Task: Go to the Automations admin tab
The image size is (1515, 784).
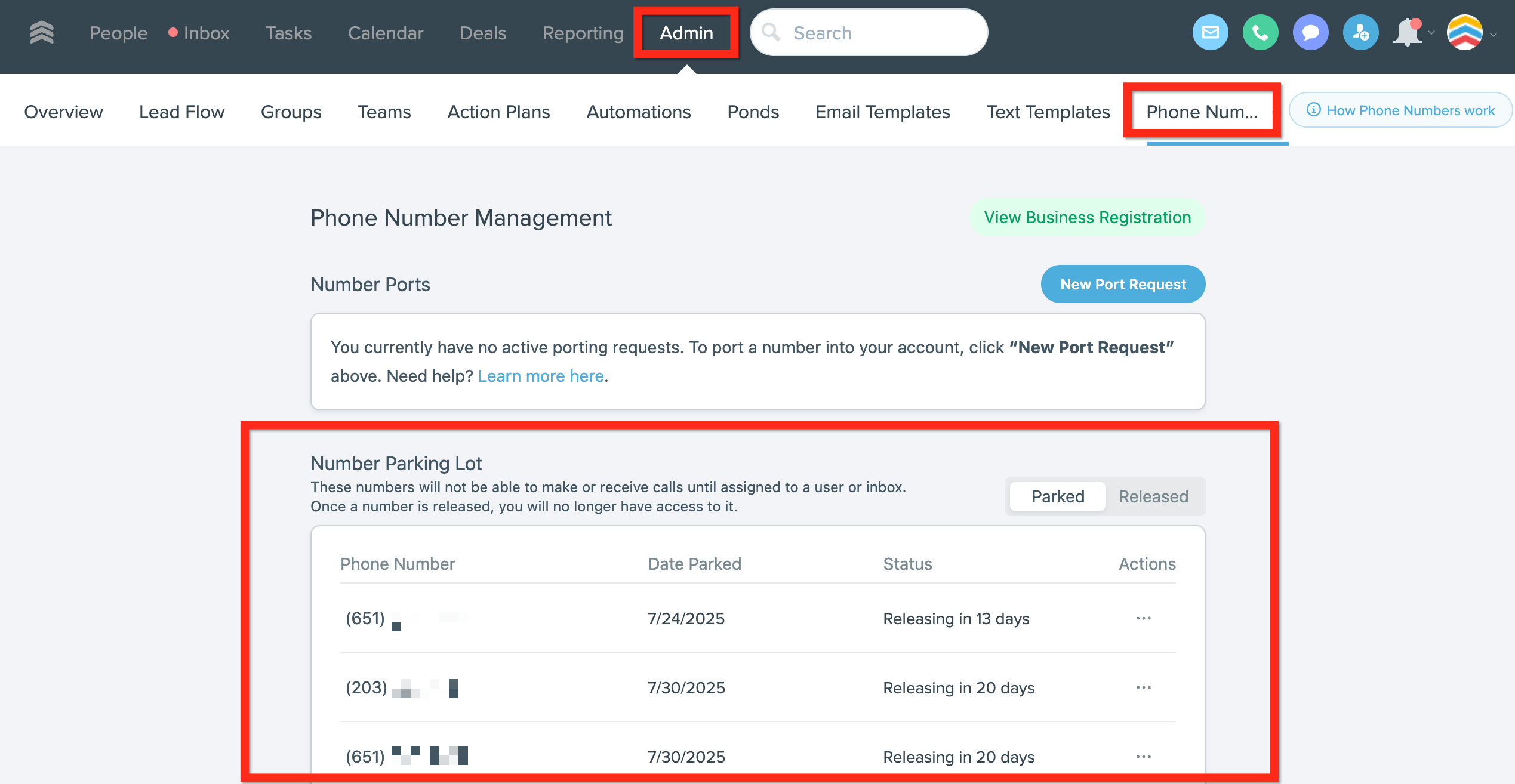Action: [638, 112]
